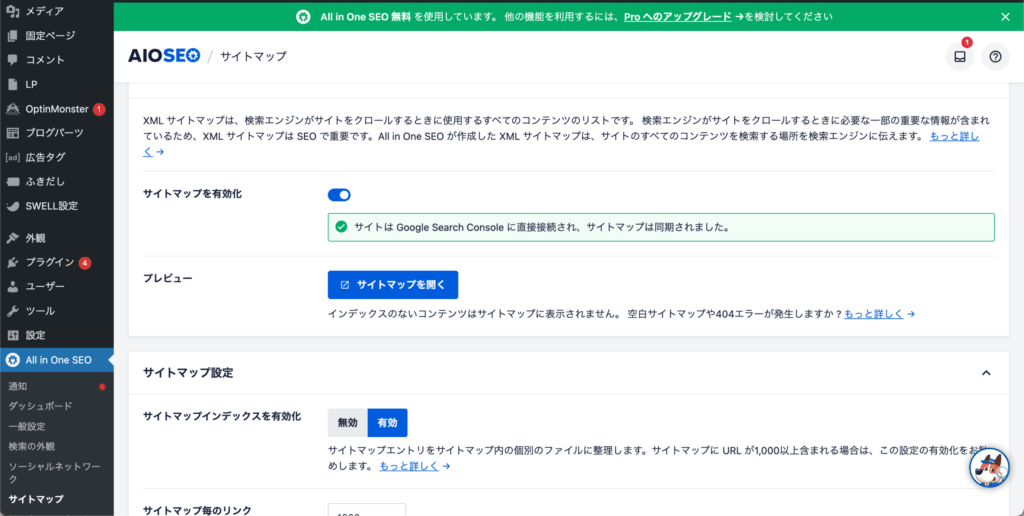Click the メディア sidebar label
Viewport: 1024px width, 516px height.
click(45, 11)
